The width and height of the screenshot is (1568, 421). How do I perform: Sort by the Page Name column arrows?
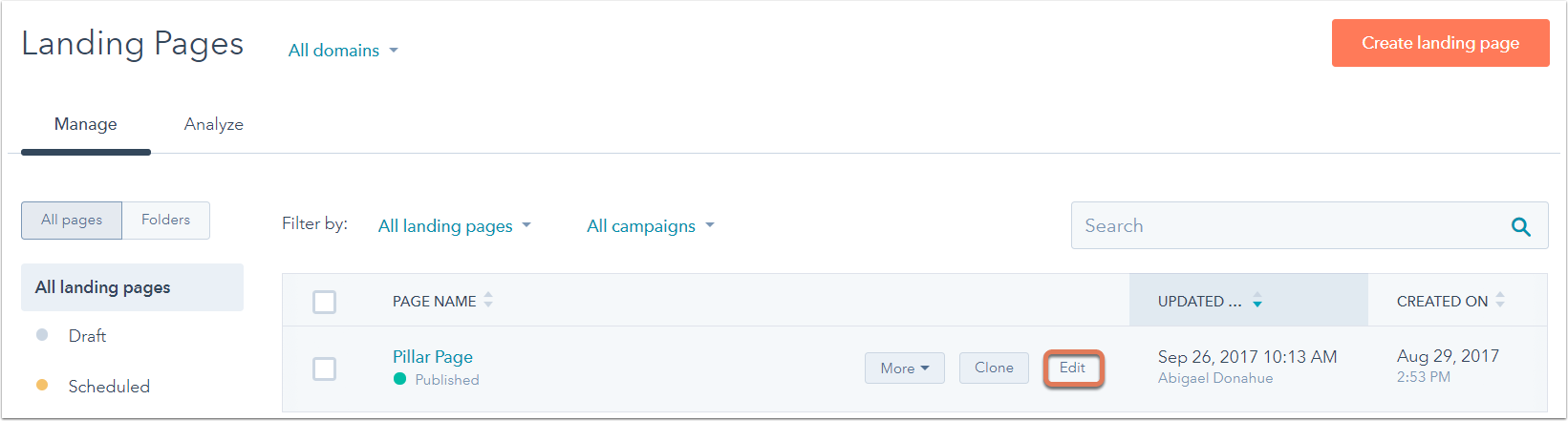tap(488, 301)
